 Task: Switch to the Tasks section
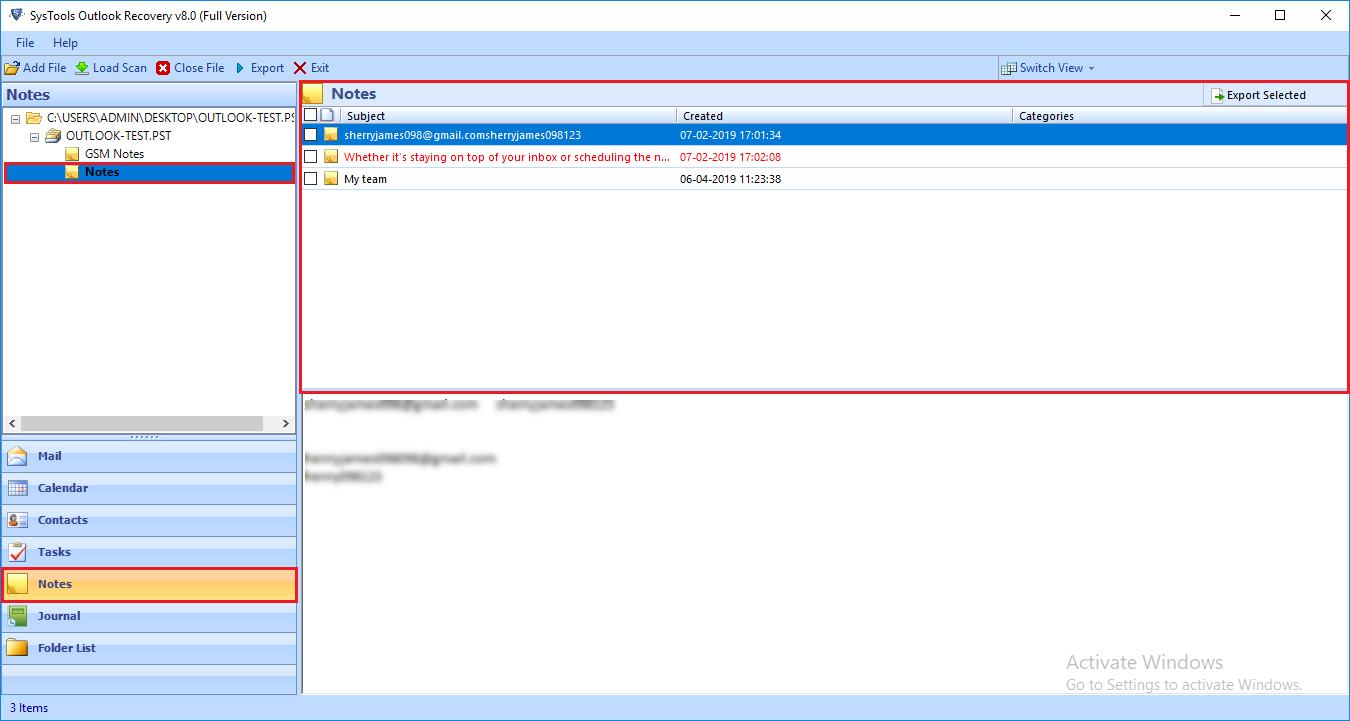[x=149, y=553]
